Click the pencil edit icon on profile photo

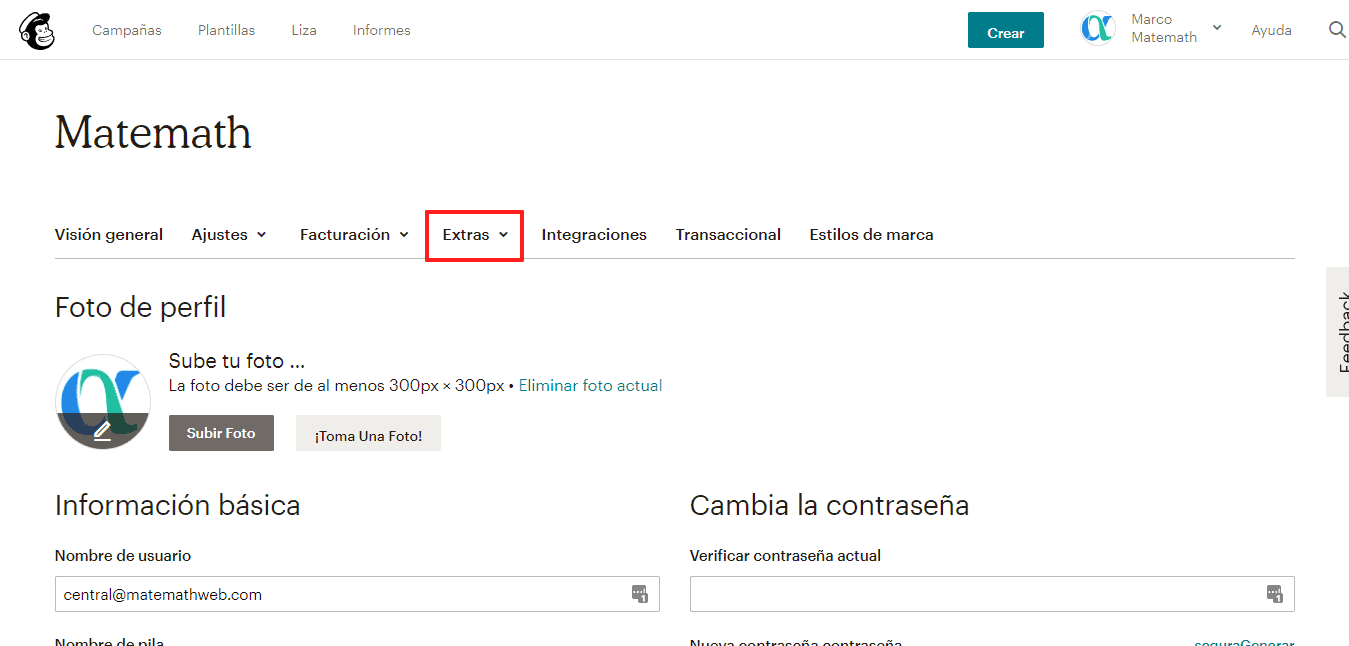pos(102,431)
